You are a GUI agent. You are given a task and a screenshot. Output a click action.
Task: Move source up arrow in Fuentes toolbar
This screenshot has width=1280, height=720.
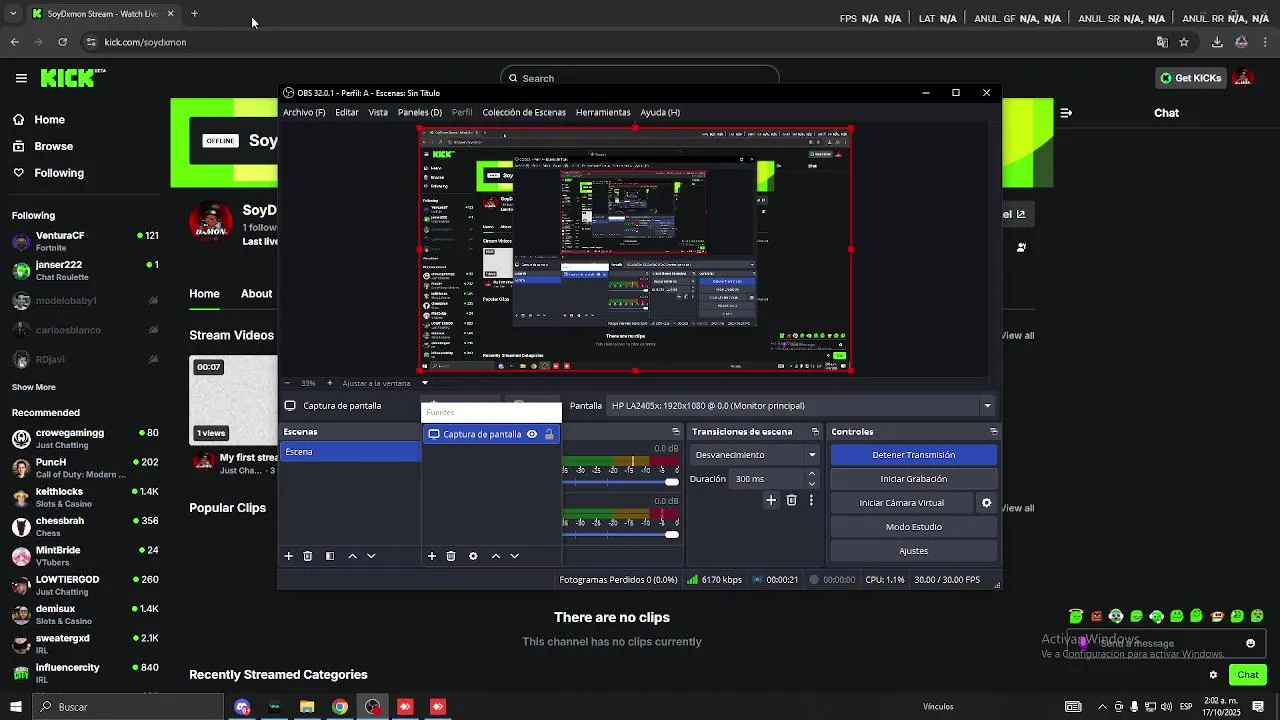coord(495,556)
